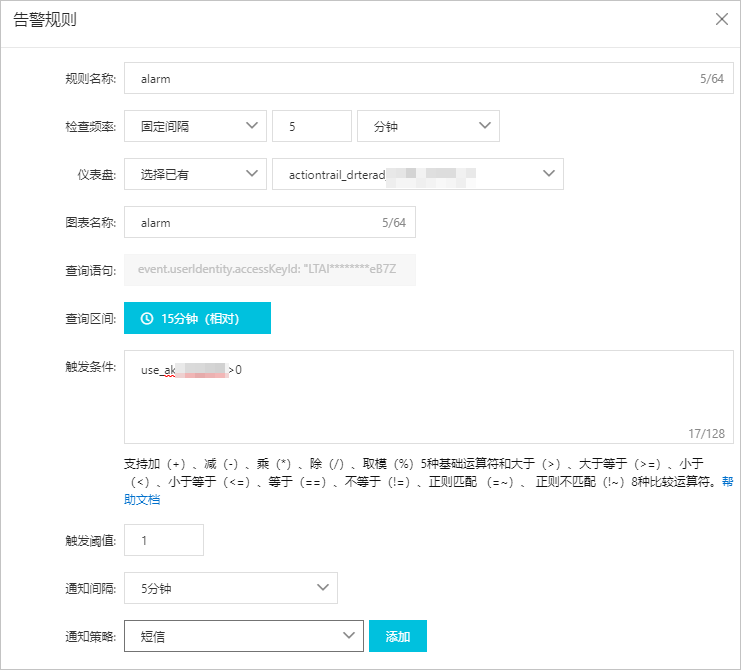The image size is (741, 670).
Task: Open the 5分钟 notification interval dropdown
Action: pyautogui.click(x=231, y=588)
